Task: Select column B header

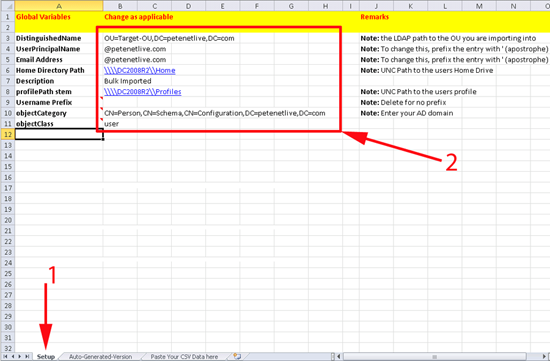Action: point(120,6)
